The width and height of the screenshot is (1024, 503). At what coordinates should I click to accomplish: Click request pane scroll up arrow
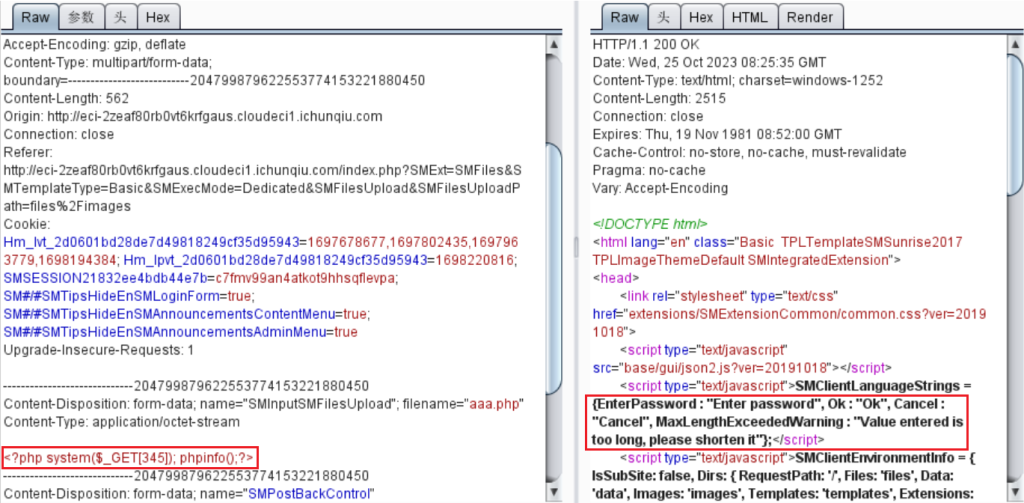pos(554,45)
